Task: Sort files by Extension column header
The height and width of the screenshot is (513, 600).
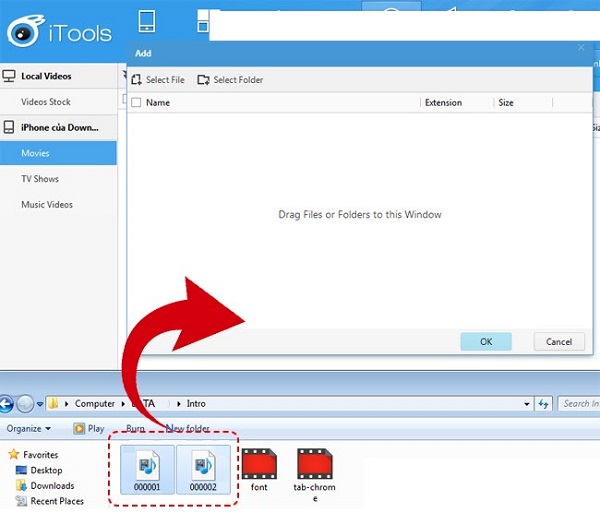Action: pyautogui.click(x=443, y=102)
